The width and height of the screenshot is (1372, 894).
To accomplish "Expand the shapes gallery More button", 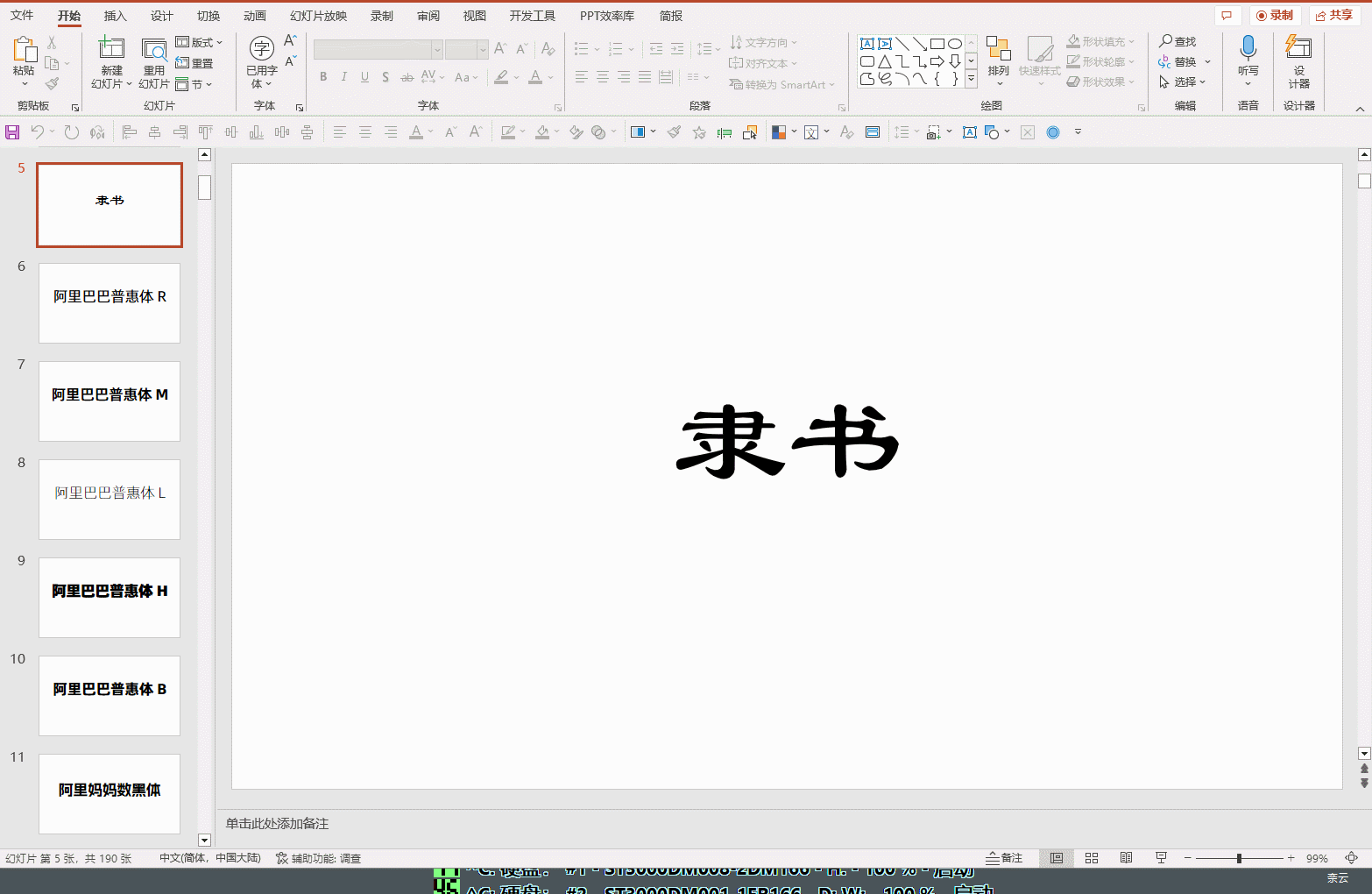I will 971,79.
